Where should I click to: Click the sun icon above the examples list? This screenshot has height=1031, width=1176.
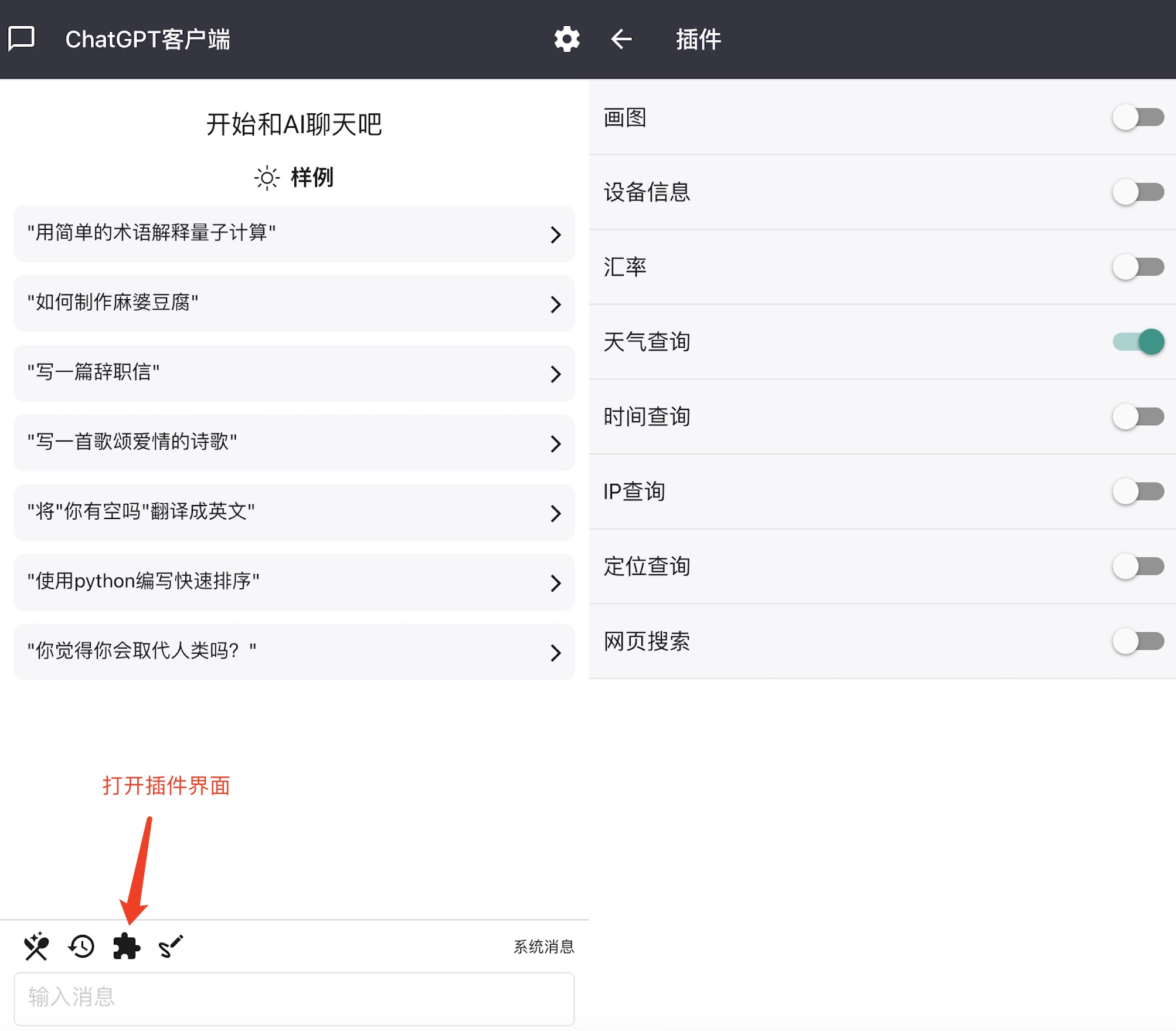tap(266, 178)
